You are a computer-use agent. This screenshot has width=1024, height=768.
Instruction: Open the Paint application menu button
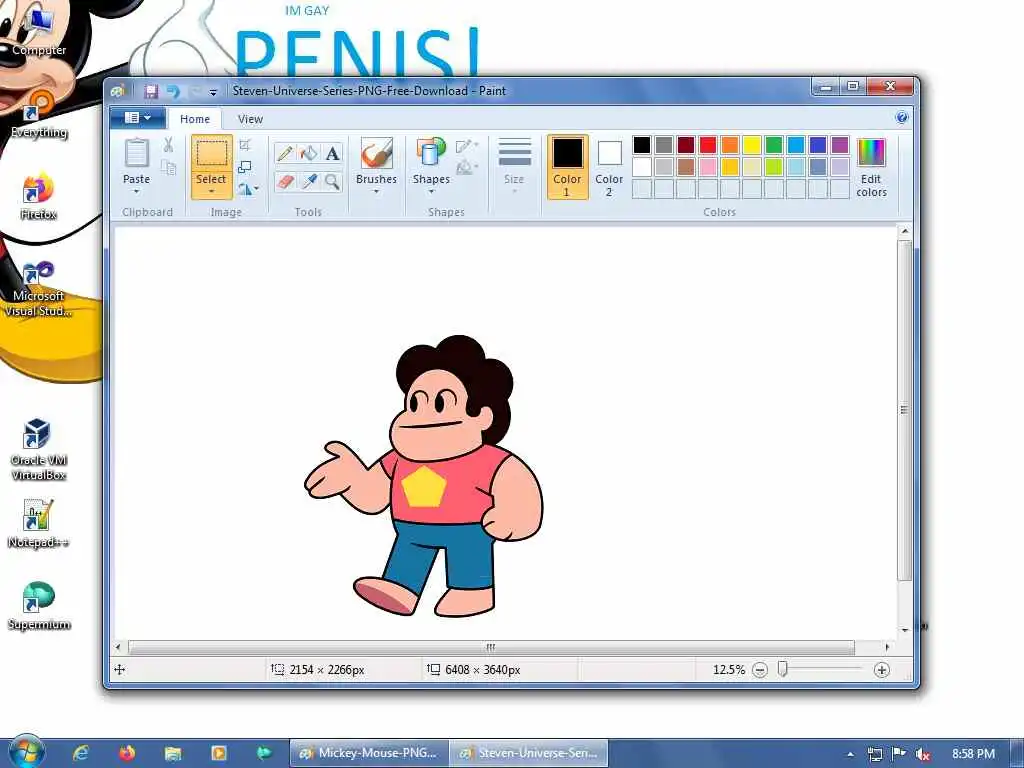(137, 118)
